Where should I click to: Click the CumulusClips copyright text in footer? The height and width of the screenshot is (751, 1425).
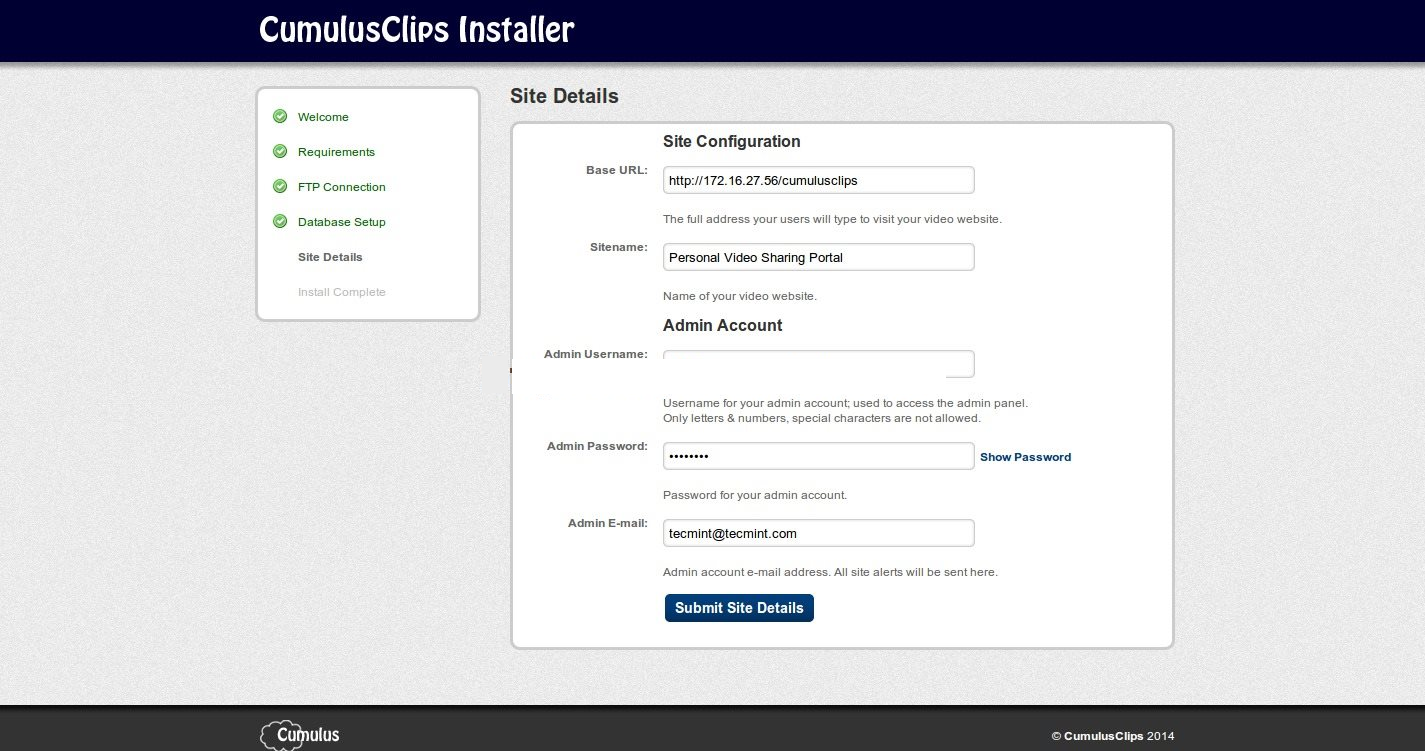click(1112, 736)
